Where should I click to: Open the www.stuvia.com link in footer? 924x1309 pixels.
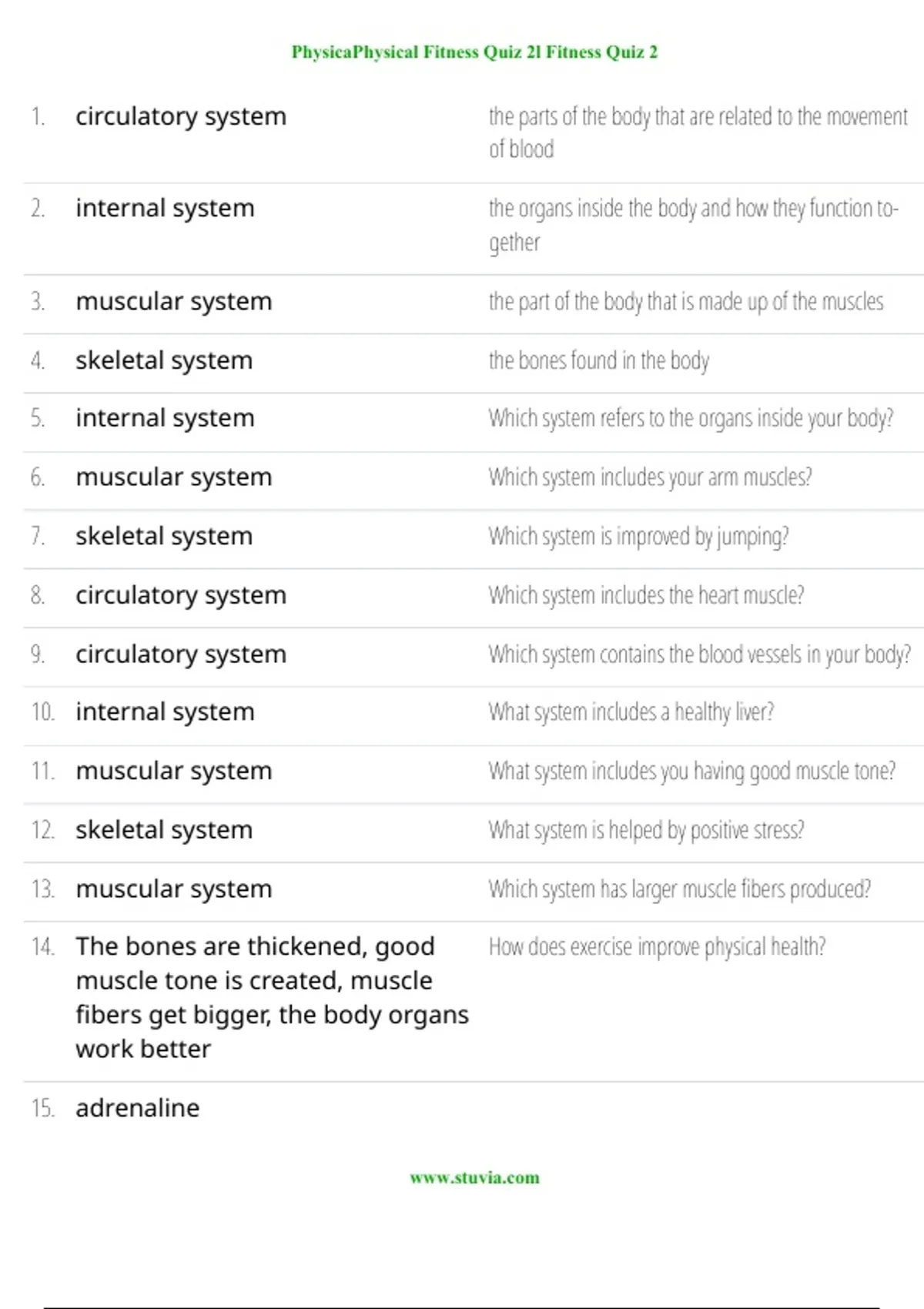tap(474, 1177)
